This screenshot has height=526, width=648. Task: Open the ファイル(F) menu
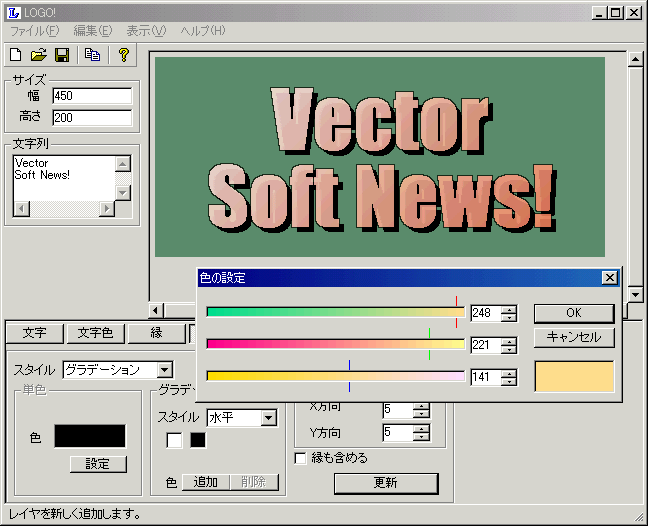35,31
